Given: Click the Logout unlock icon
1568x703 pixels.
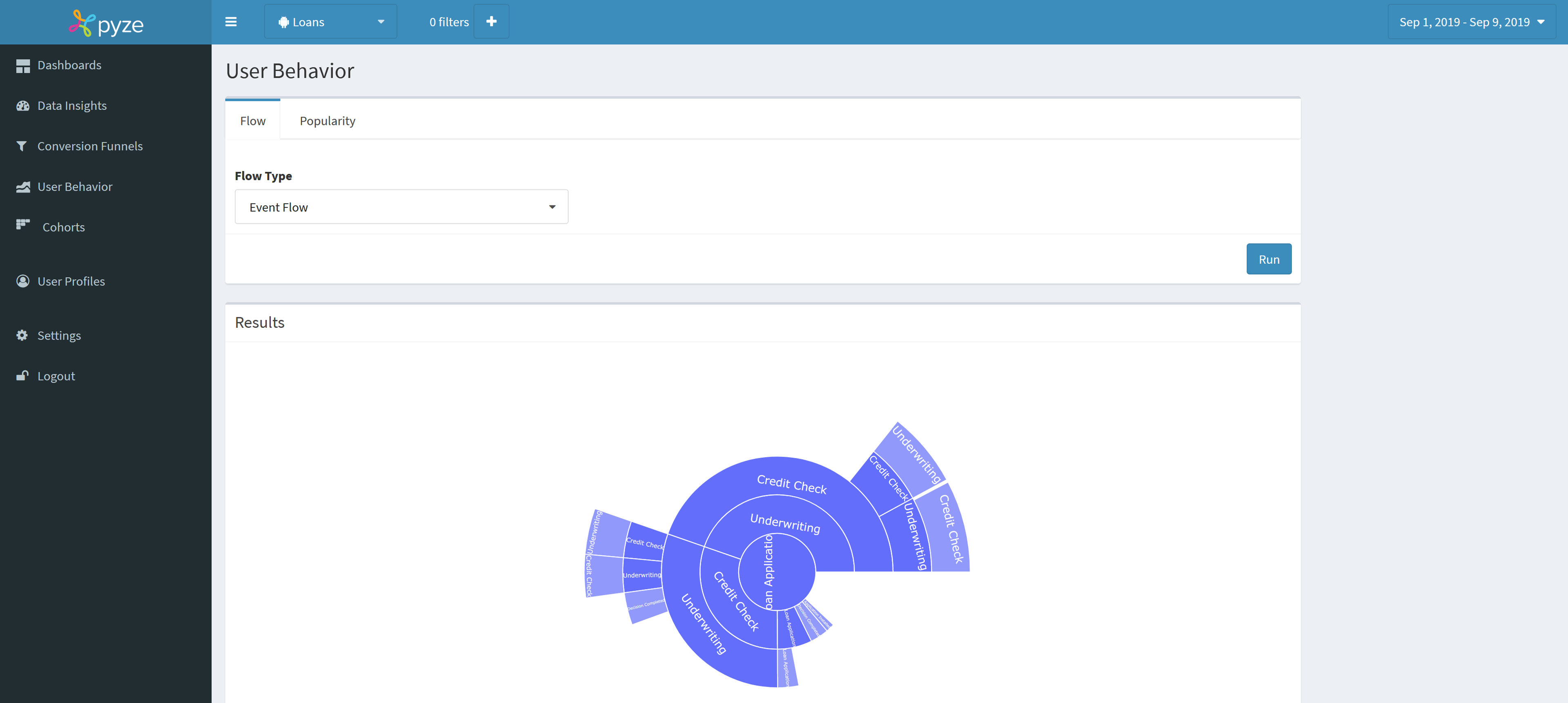Looking at the screenshot, I should (x=22, y=376).
